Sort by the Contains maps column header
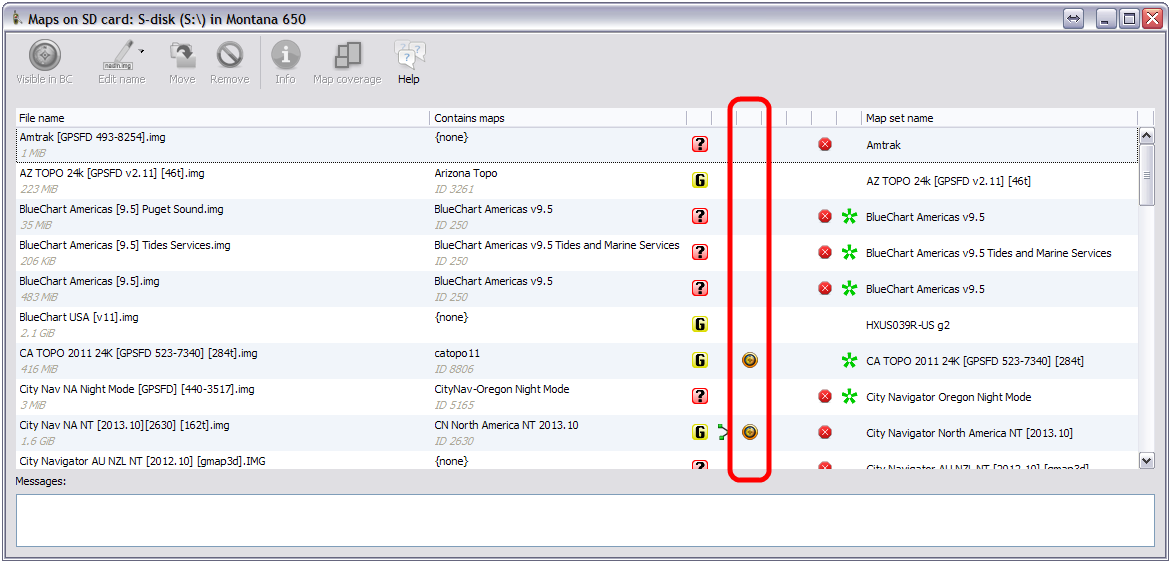Screen dimensions: 1170x562 (x=556, y=118)
